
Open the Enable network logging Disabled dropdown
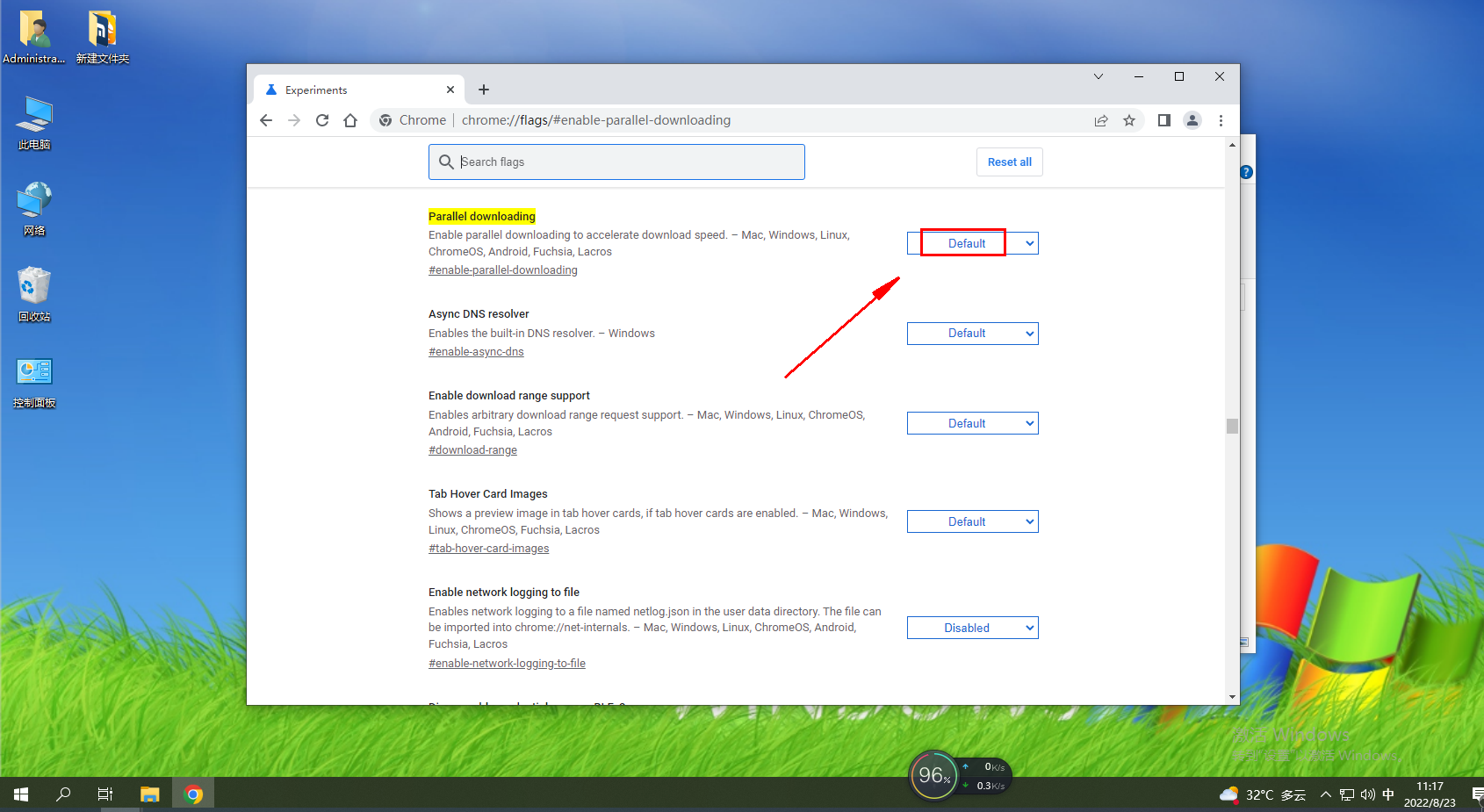(x=973, y=628)
